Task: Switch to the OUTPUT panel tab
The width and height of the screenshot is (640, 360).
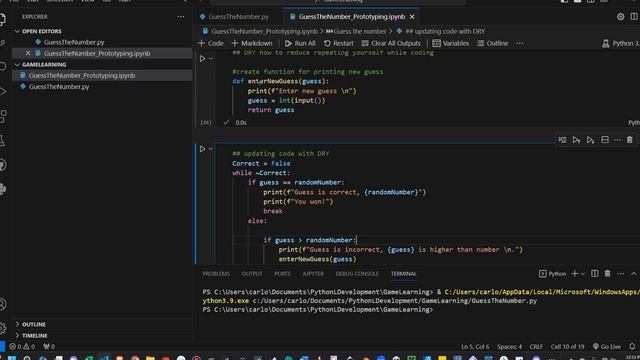Action: [x=252, y=274]
